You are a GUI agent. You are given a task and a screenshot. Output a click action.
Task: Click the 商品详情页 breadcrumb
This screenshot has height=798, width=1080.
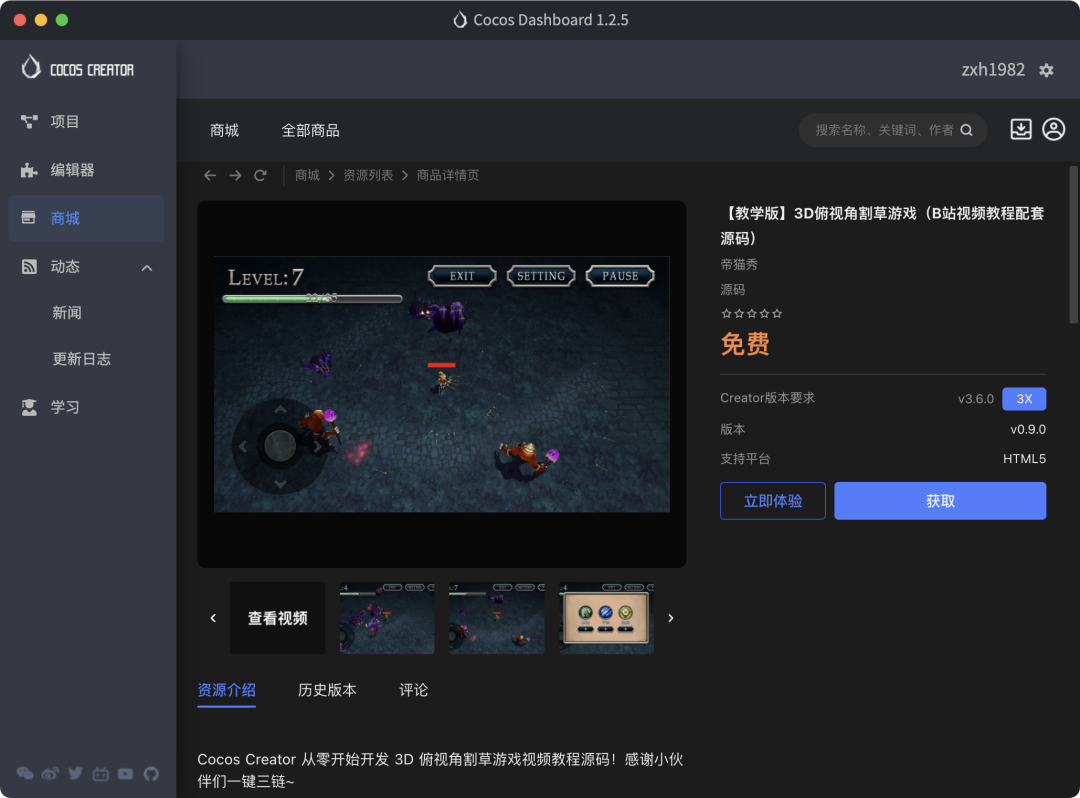coord(448,176)
